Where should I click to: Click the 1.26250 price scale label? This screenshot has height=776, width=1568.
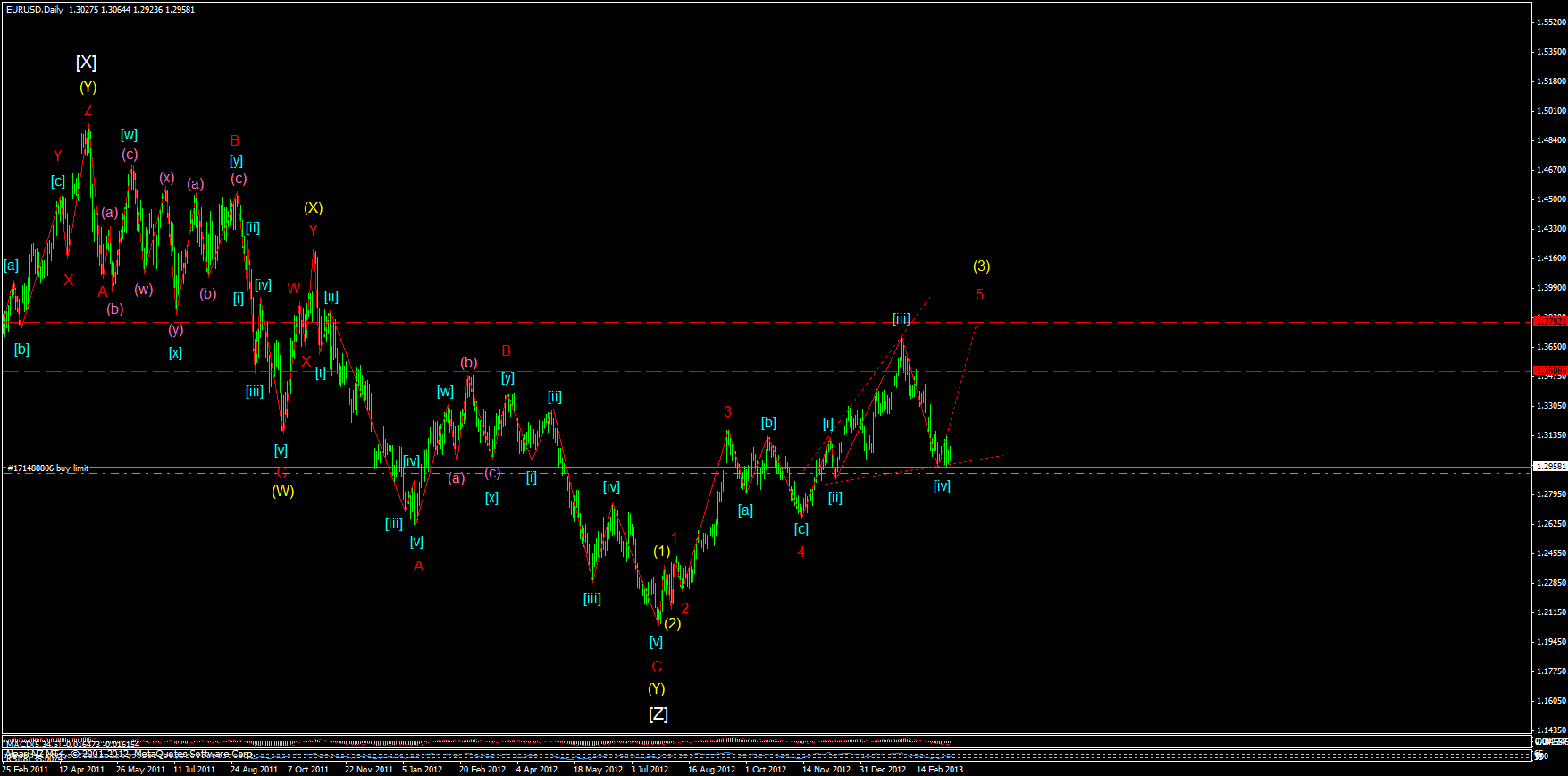(1551, 524)
